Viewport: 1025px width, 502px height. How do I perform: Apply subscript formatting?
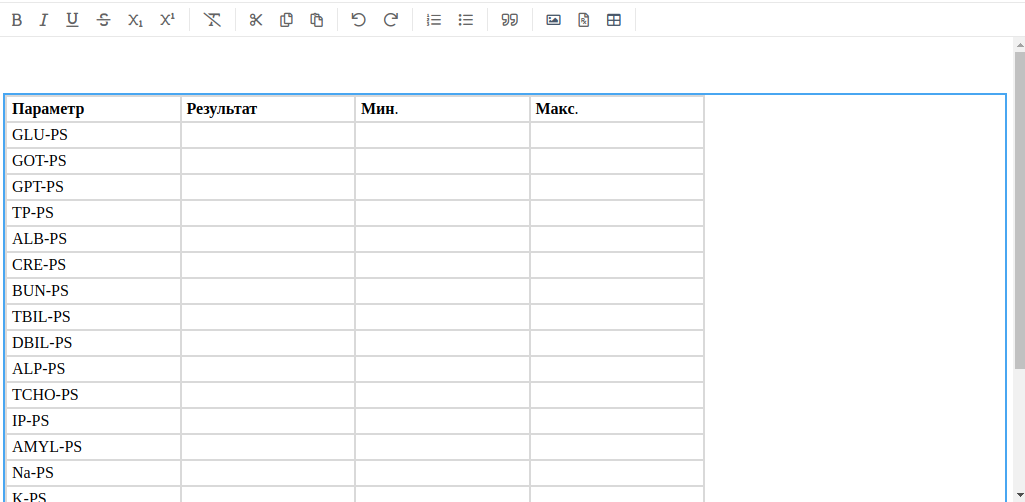tap(135, 20)
